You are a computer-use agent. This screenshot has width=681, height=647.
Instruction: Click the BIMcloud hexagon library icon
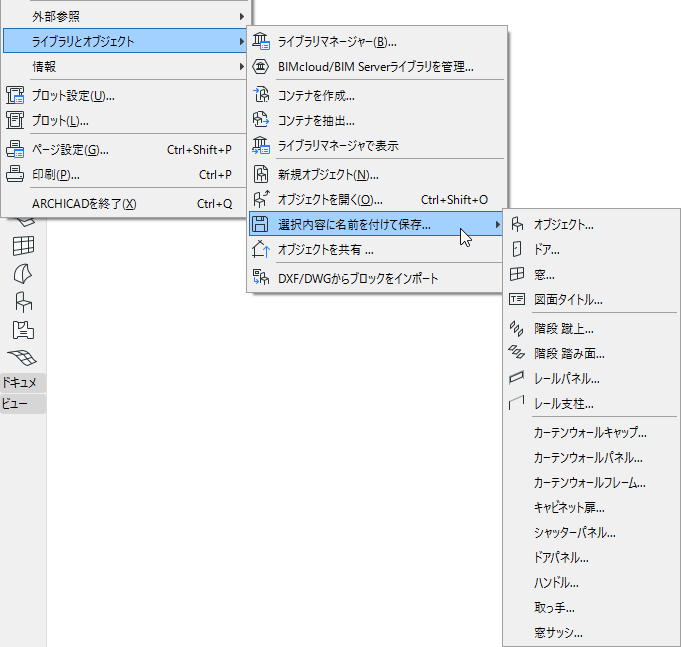point(261,66)
